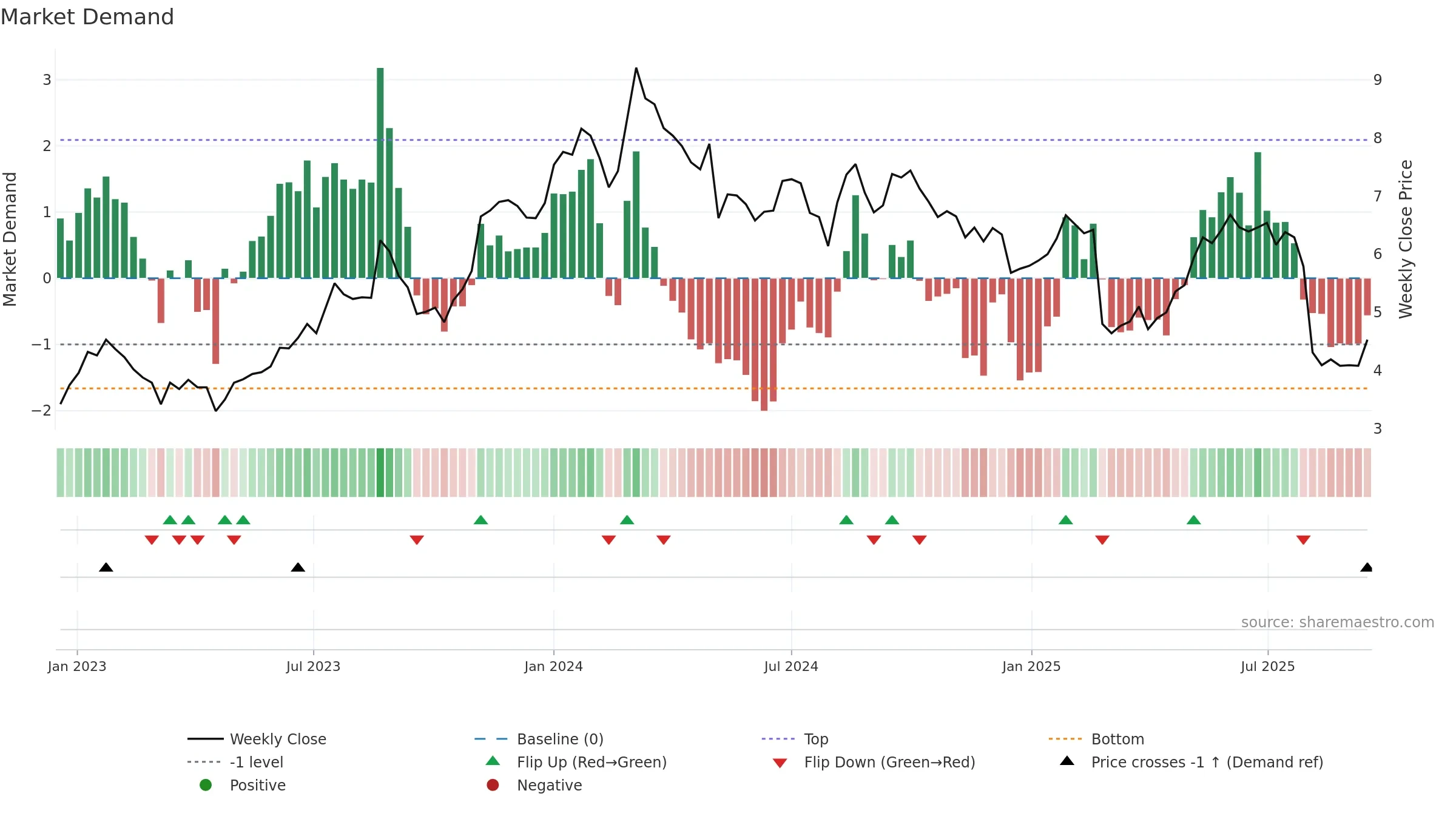Click the tallest green demand bar above 3
This screenshot has width=1456, height=819.
380,173
